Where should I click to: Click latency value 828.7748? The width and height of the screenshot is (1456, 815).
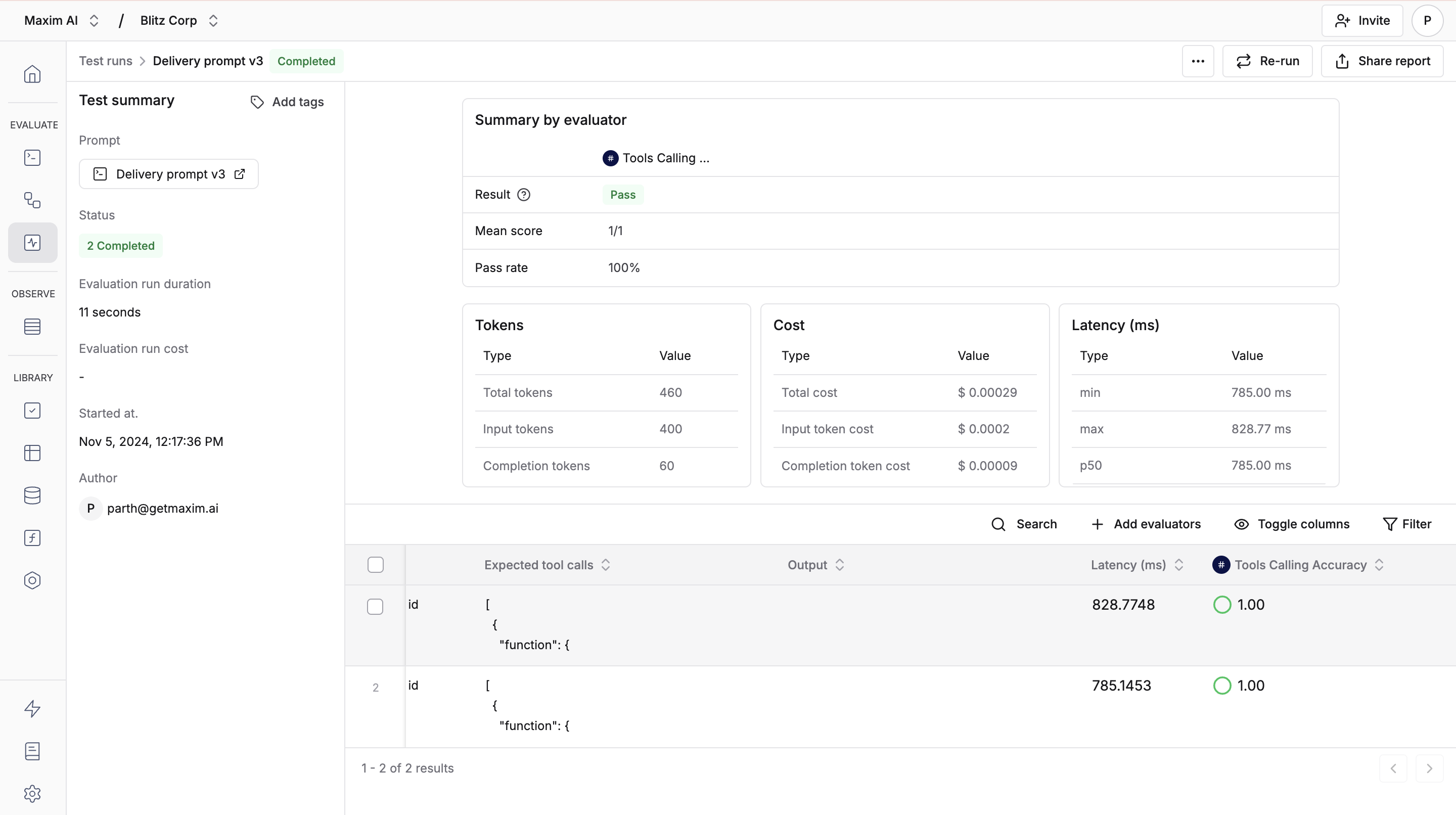click(1123, 605)
